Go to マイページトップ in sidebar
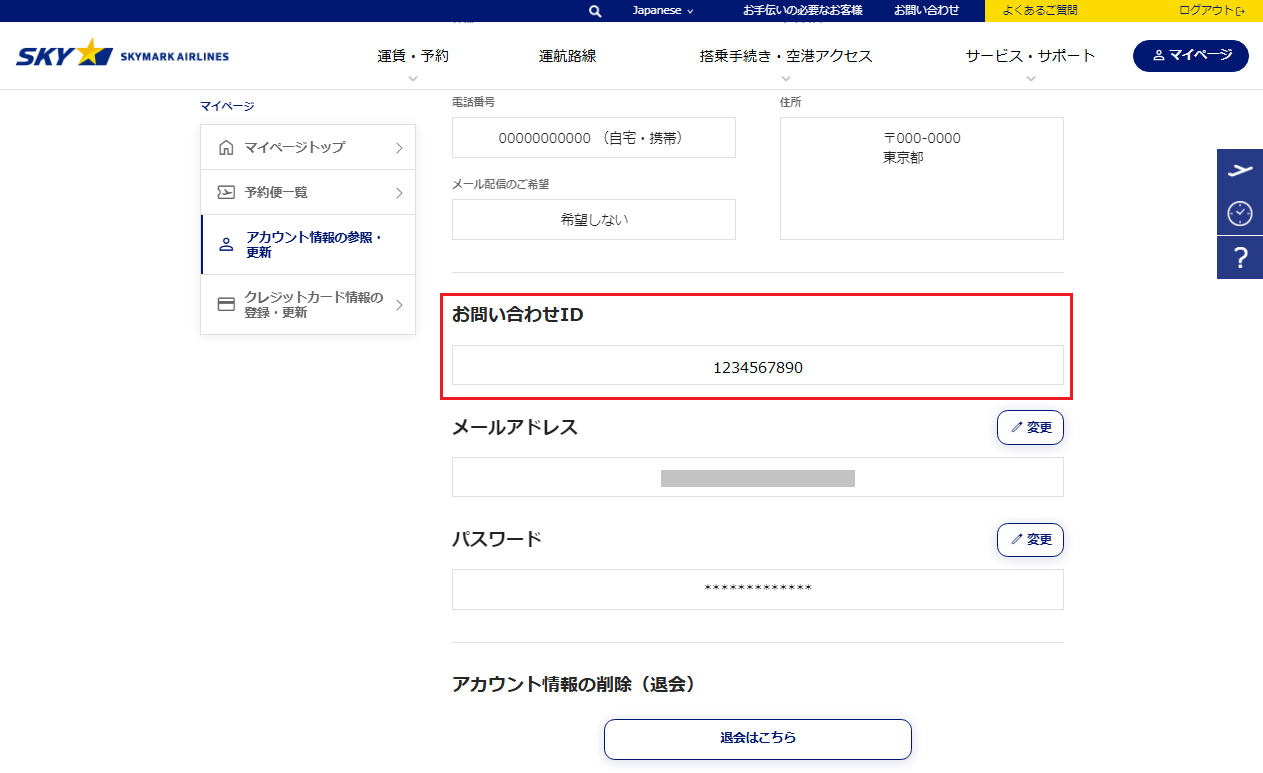 click(x=308, y=148)
